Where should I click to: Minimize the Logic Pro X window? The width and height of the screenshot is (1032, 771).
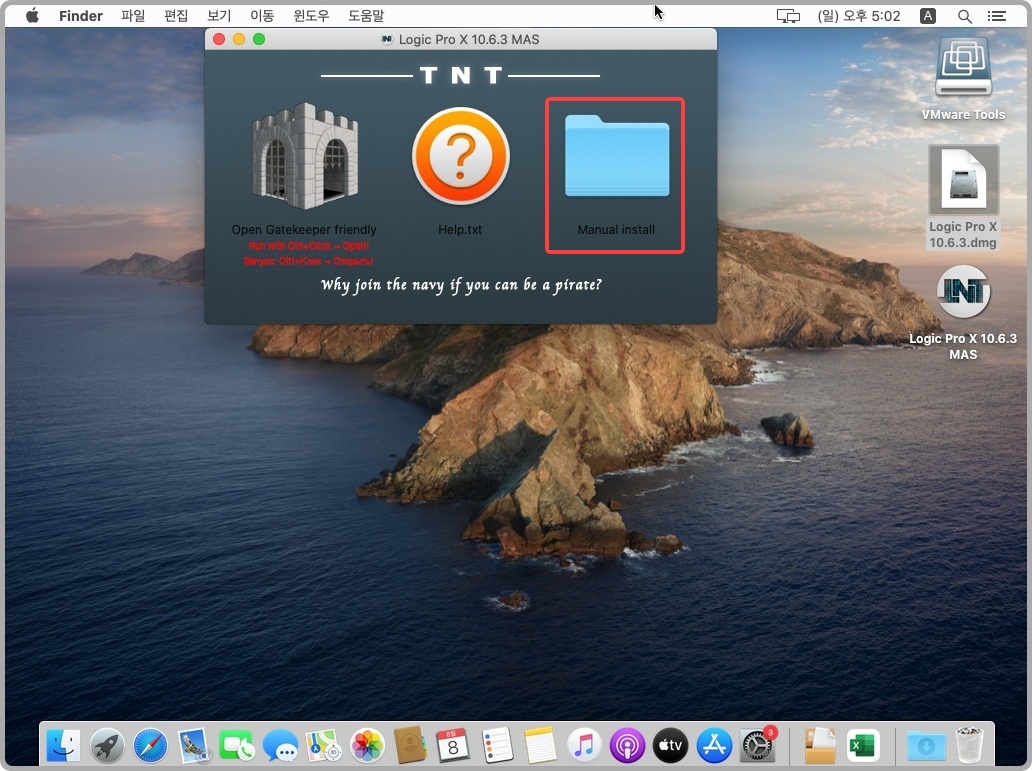[239, 40]
